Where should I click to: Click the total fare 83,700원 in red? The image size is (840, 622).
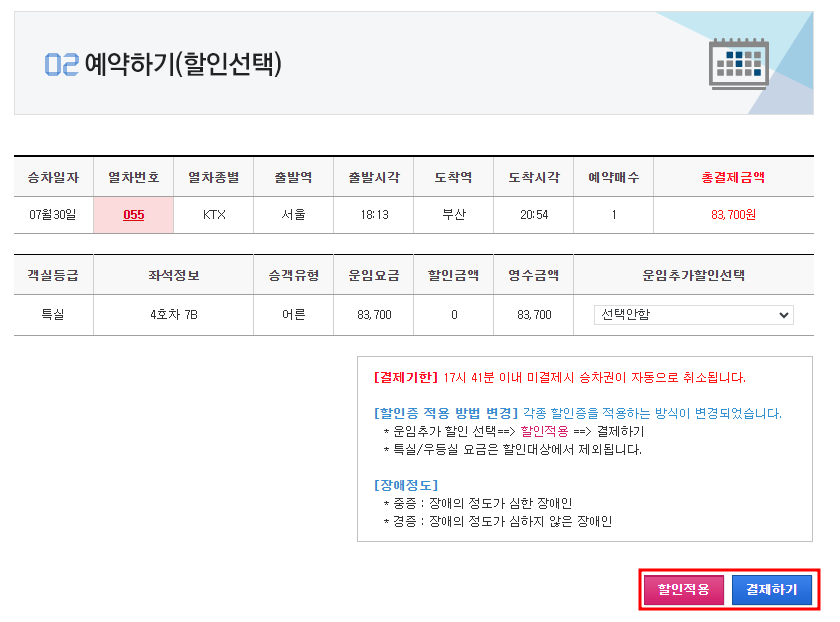[731, 214]
